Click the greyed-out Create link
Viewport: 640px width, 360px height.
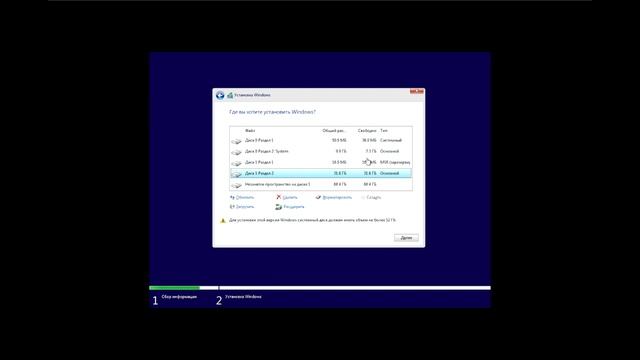click(x=371, y=198)
